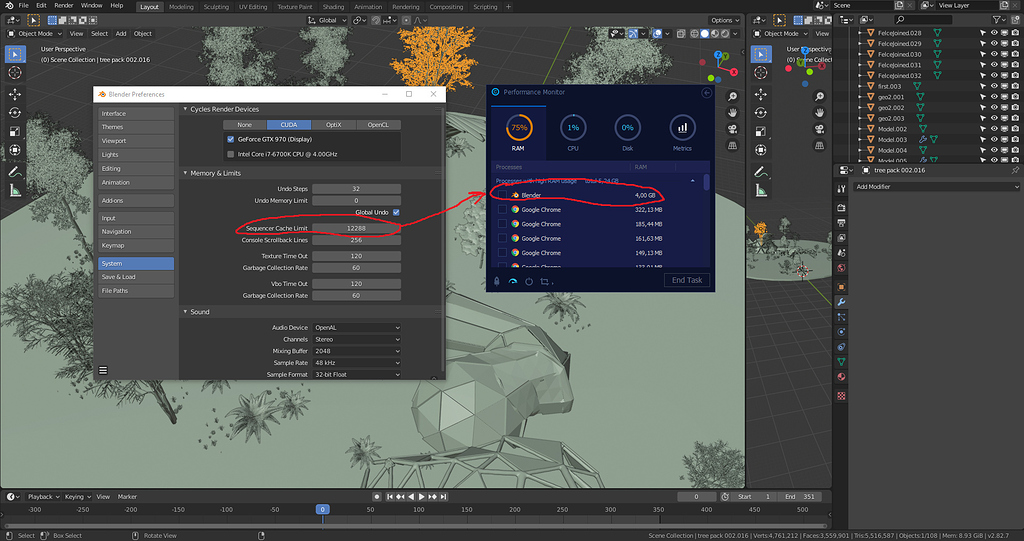Collapse the Memory & Limits section

pyautogui.click(x=185, y=173)
